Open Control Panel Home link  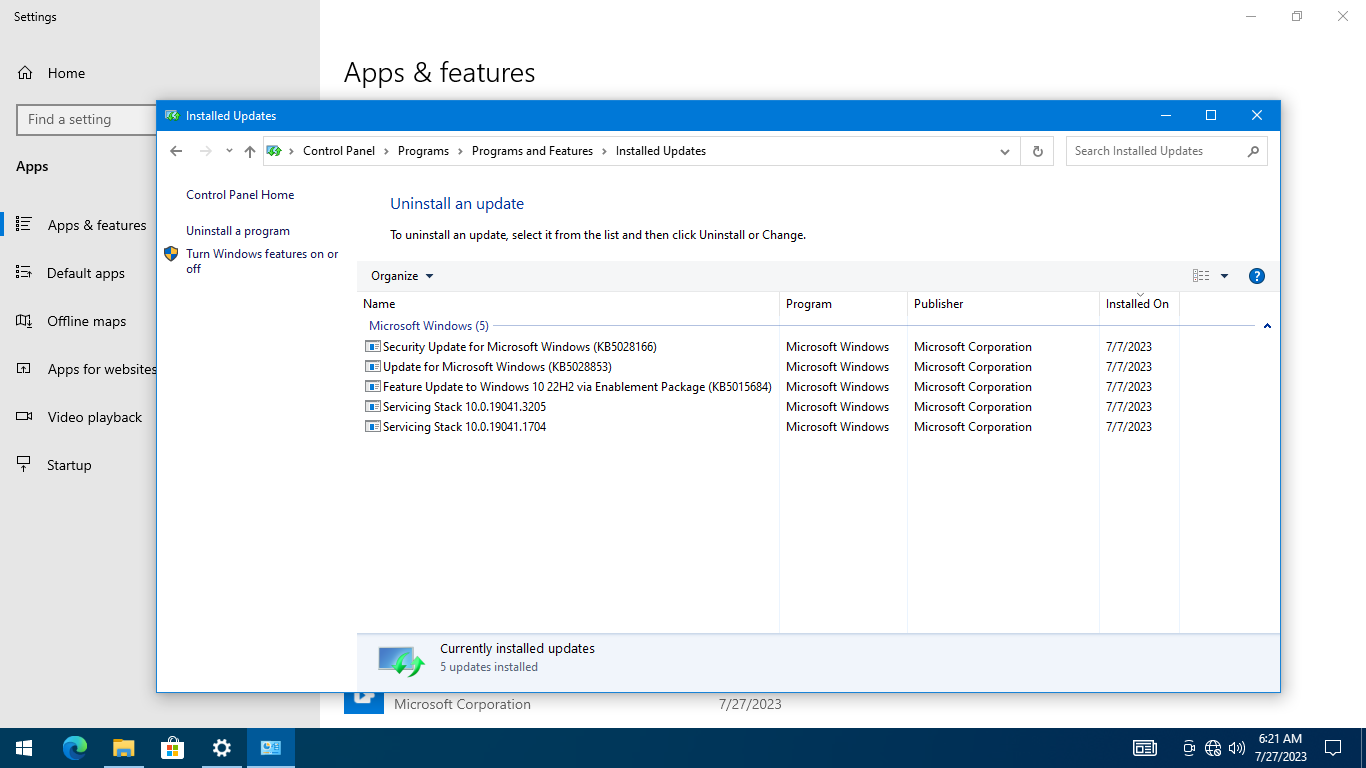[x=240, y=195]
